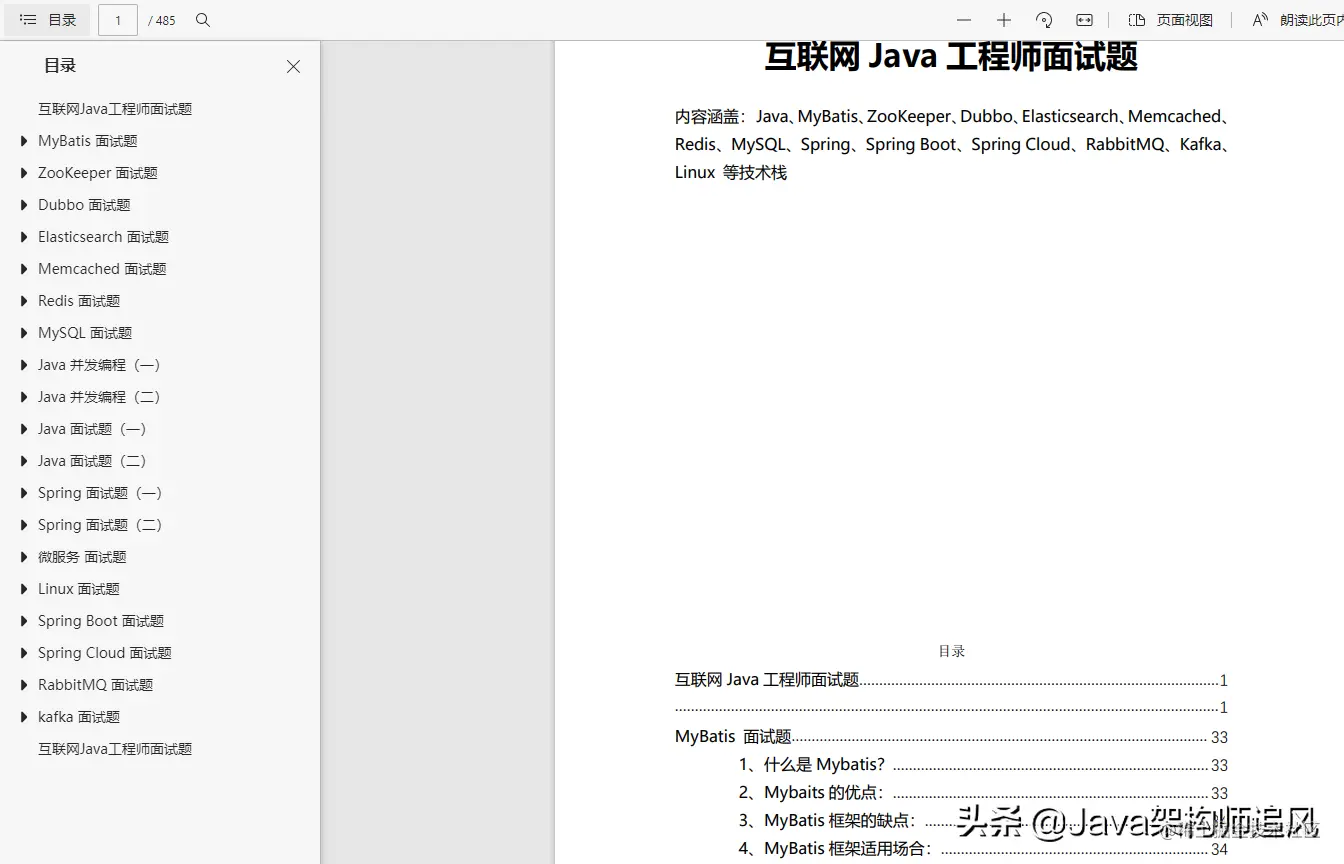Expand kafka 面试题 arrow
1344x864 pixels.
24,717
